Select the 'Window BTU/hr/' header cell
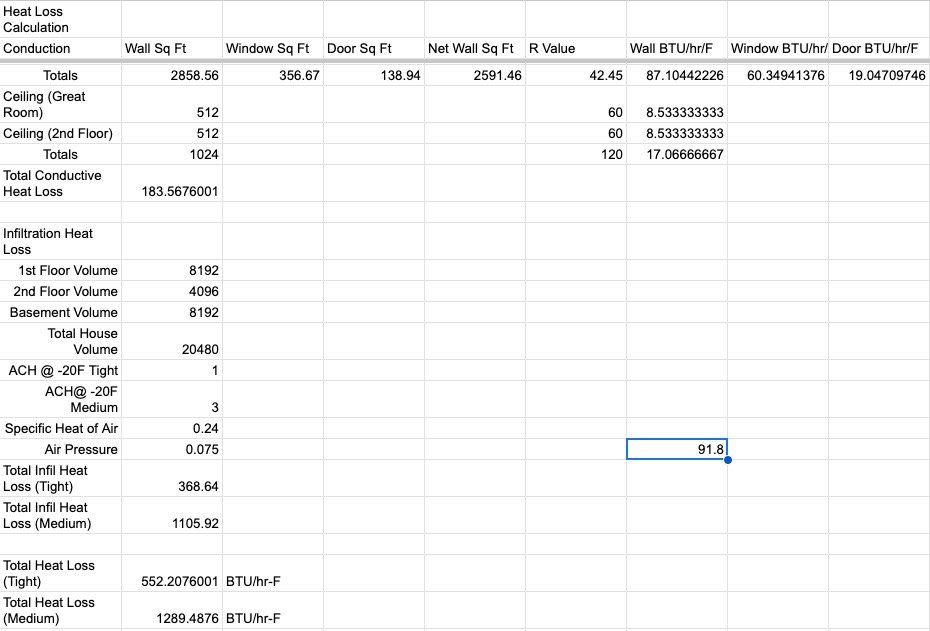The width and height of the screenshot is (930, 631). tap(778, 49)
